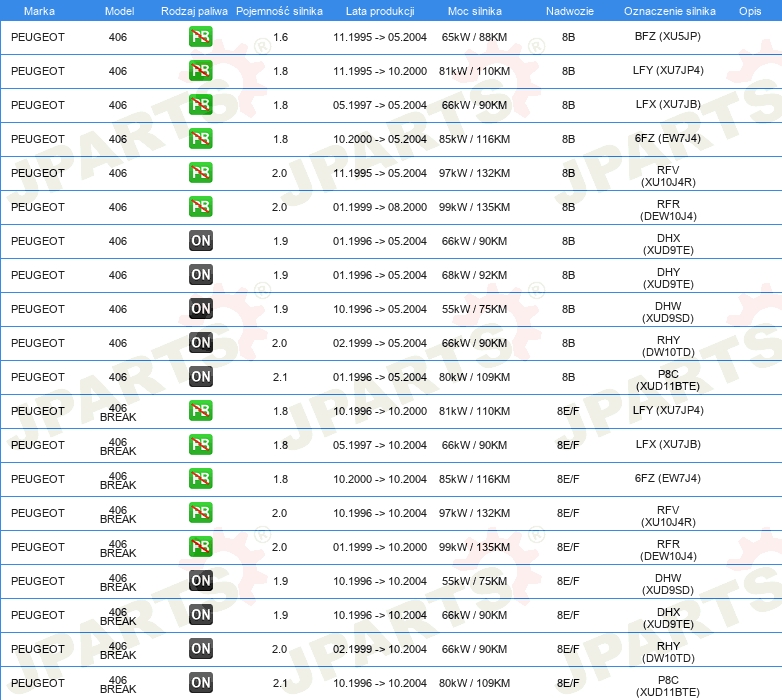
Task: Click petrol icon in 406 RFR 8B row
Action: pos(200,206)
